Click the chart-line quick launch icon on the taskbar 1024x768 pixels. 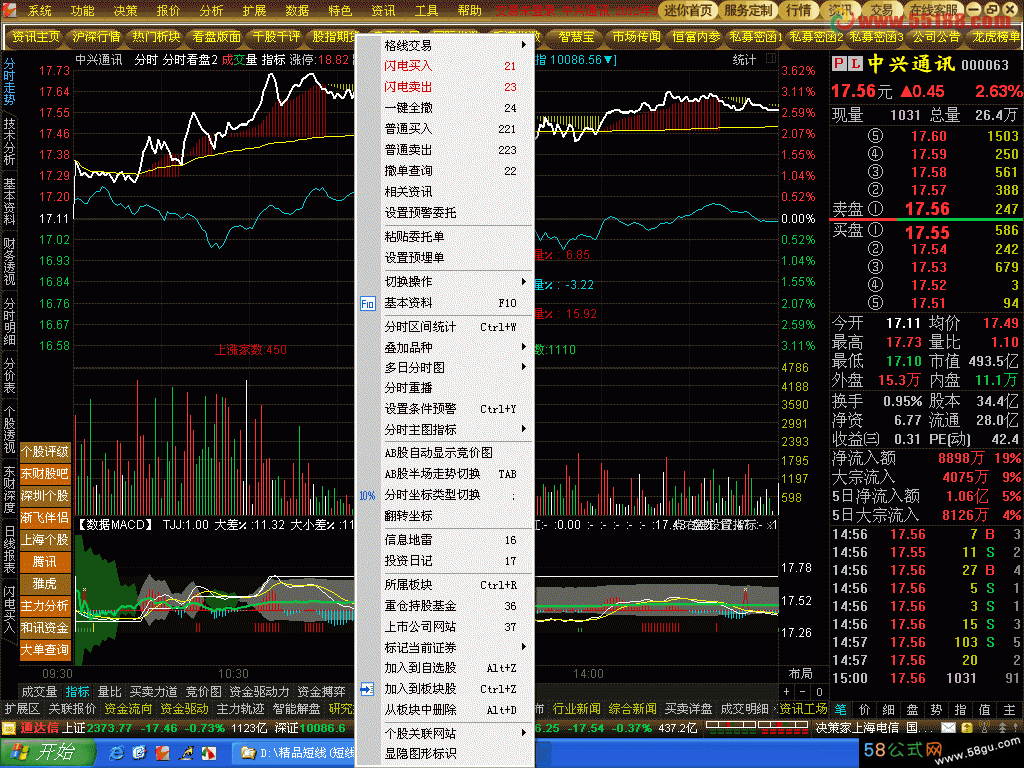point(186,753)
